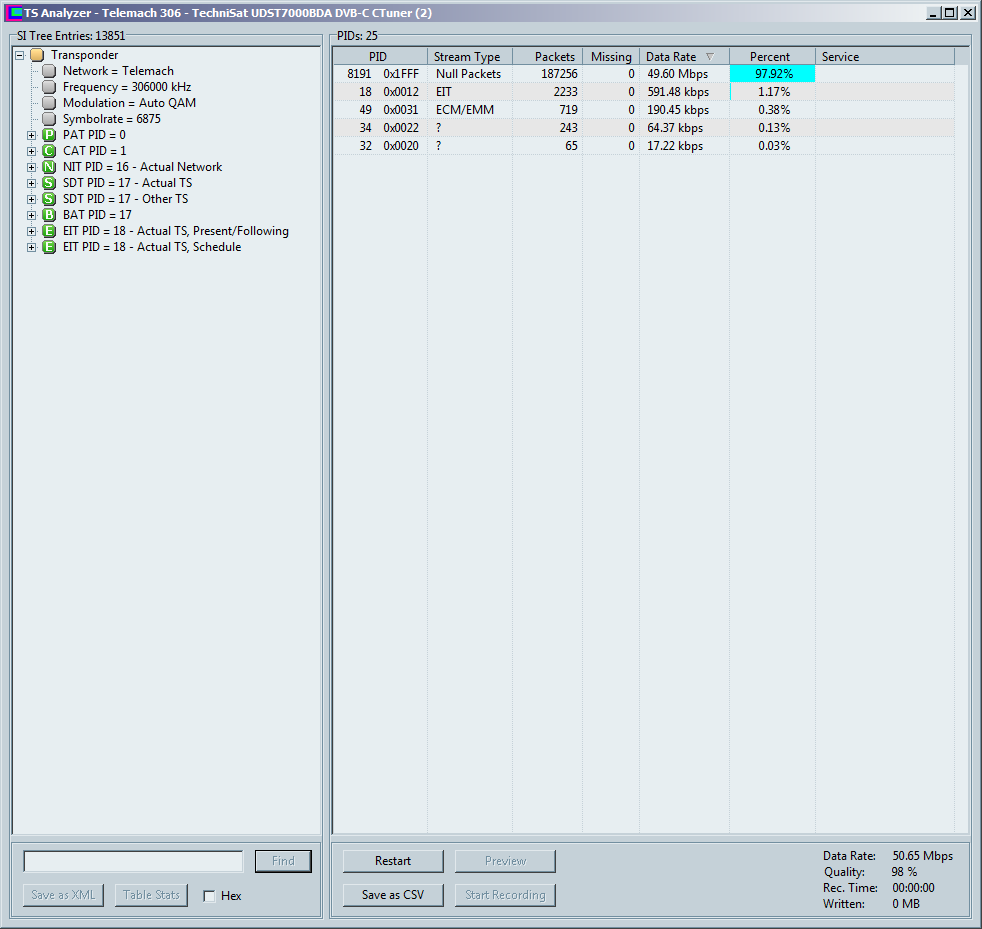
Task: Maximize the TS Analyzer window
Action: 950,13
